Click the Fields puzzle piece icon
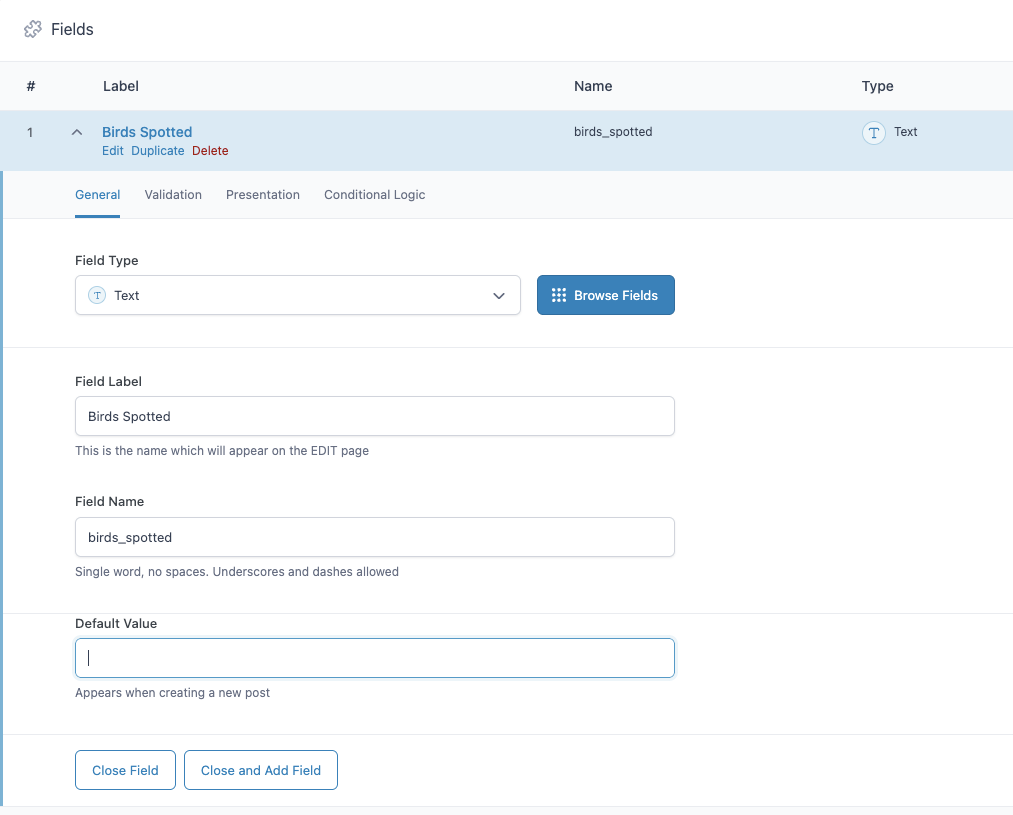This screenshot has width=1013, height=815. 33,30
